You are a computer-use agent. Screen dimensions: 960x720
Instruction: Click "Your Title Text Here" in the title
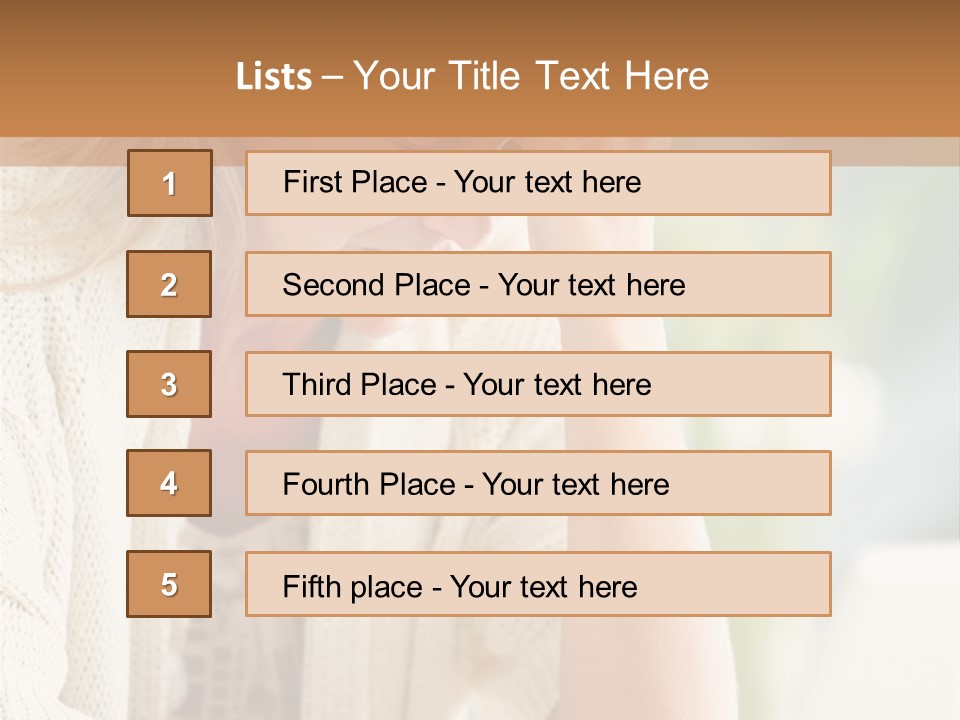point(531,77)
